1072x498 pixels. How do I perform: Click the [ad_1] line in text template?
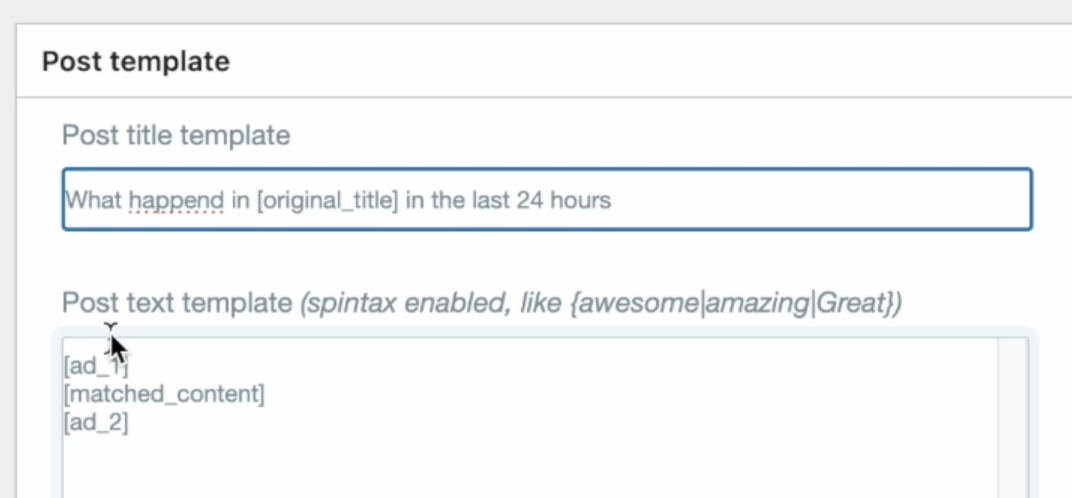click(95, 368)
